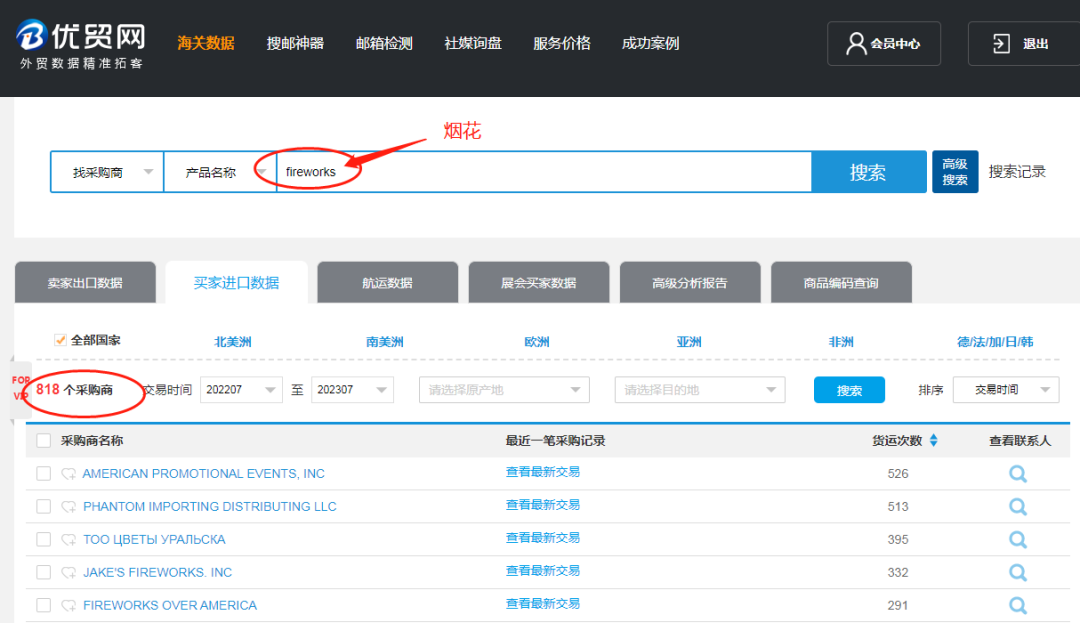The image size is (1080, 623).
Task: Toggle the 全部国家 checkbox
Action: pos(61,340)
